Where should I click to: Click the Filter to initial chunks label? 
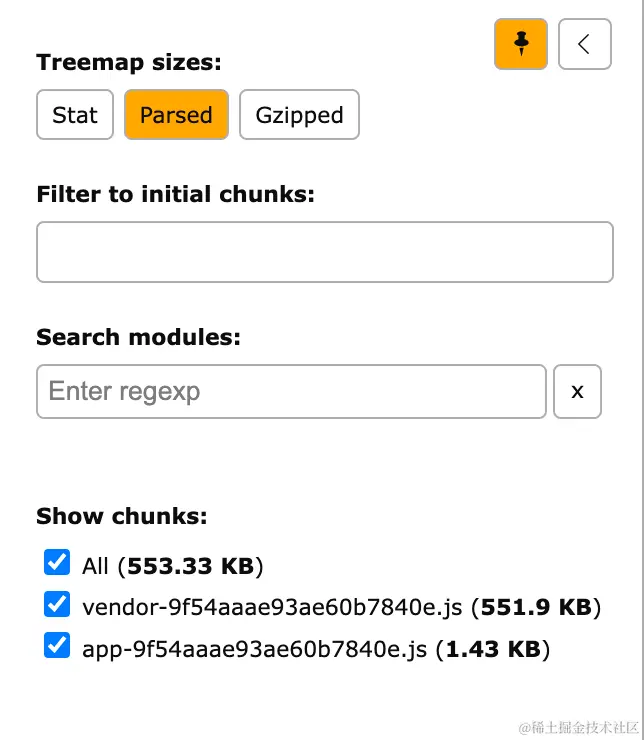(x=175, y=194)
